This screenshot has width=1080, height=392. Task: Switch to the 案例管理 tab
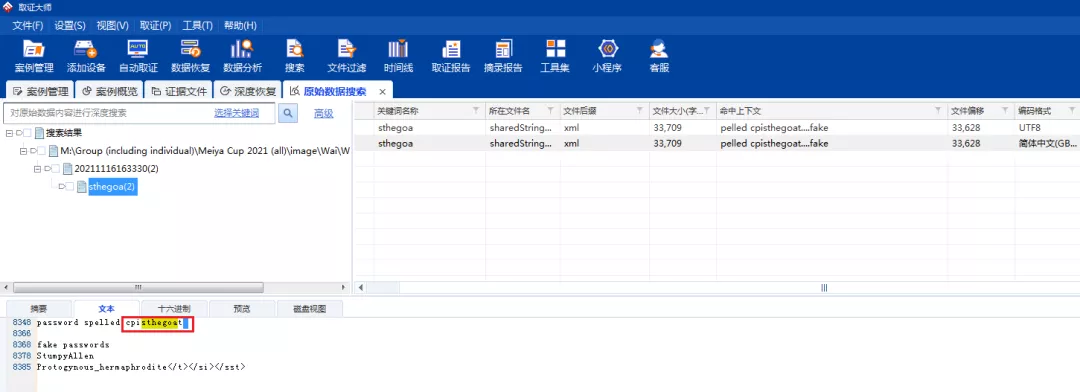click(40, 91)
